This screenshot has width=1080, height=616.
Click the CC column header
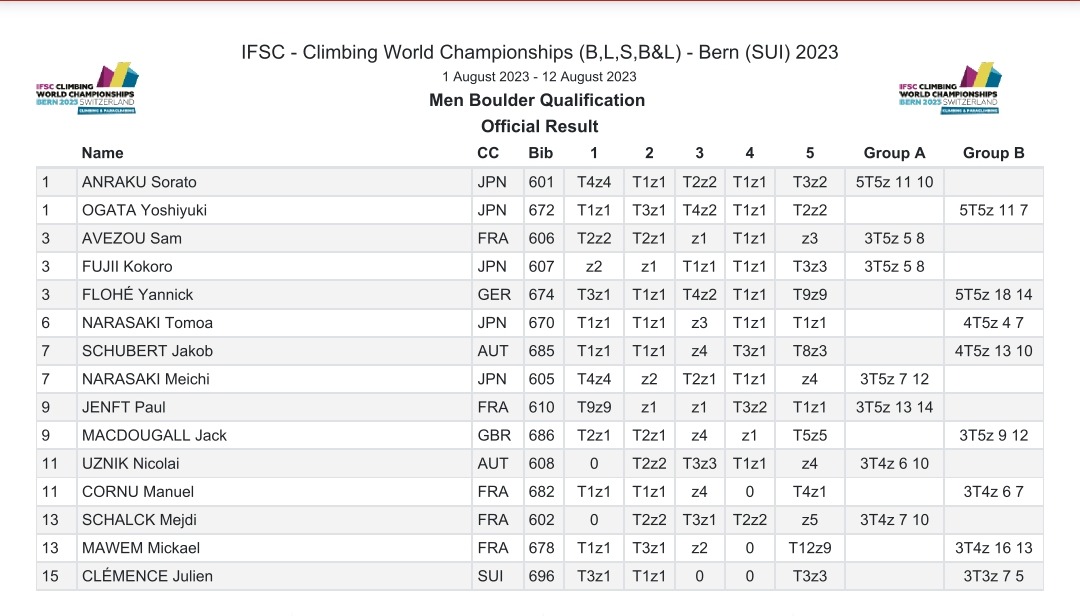[488, 153]
